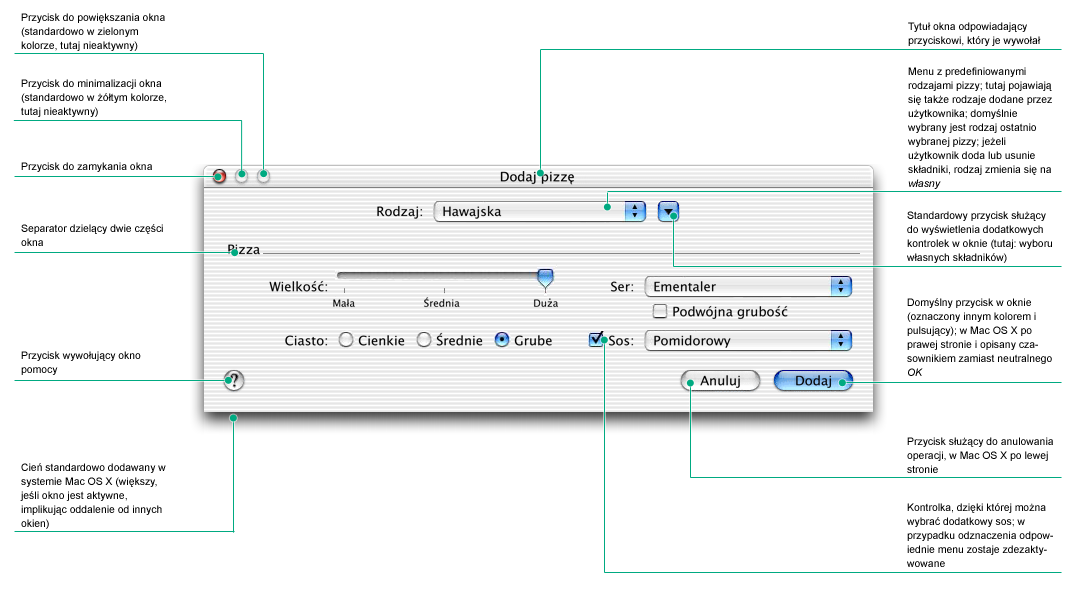1077x600 pixels.
Task: Click the inactive green zoom window button
Action: [x=262, y=175]
